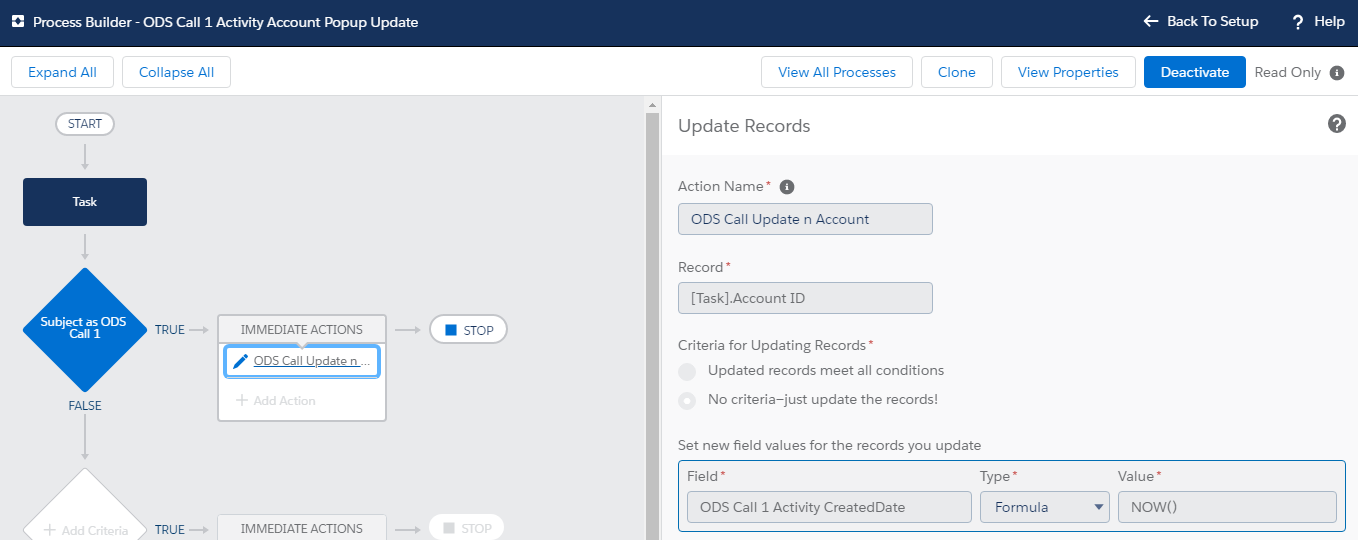Deactivate the process
Viewport: 1358px width, 540px height.
1194,72
